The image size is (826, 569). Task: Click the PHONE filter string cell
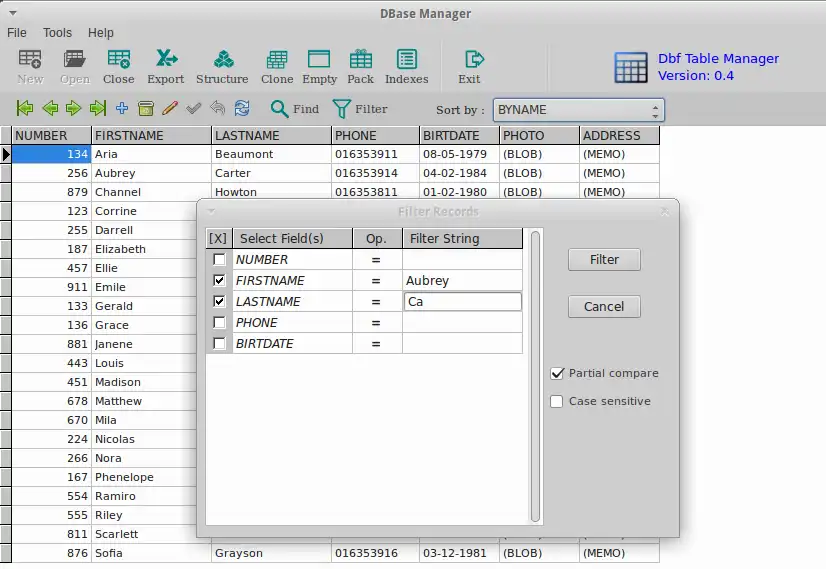click(x=463, y=323)
